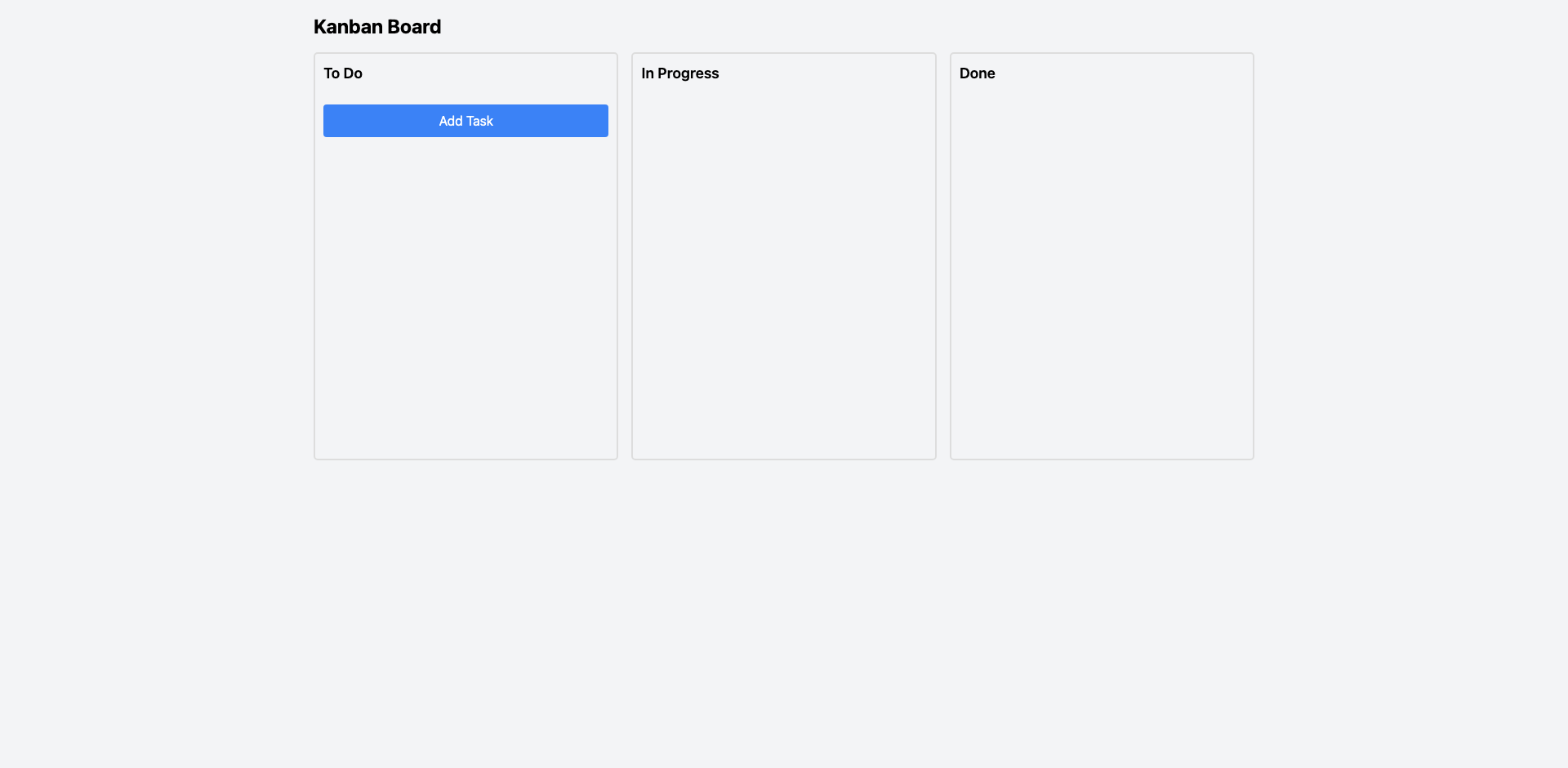The image size is (1568, 768).
Task: Click the word "To" in the first column heading
Action: 332,73
